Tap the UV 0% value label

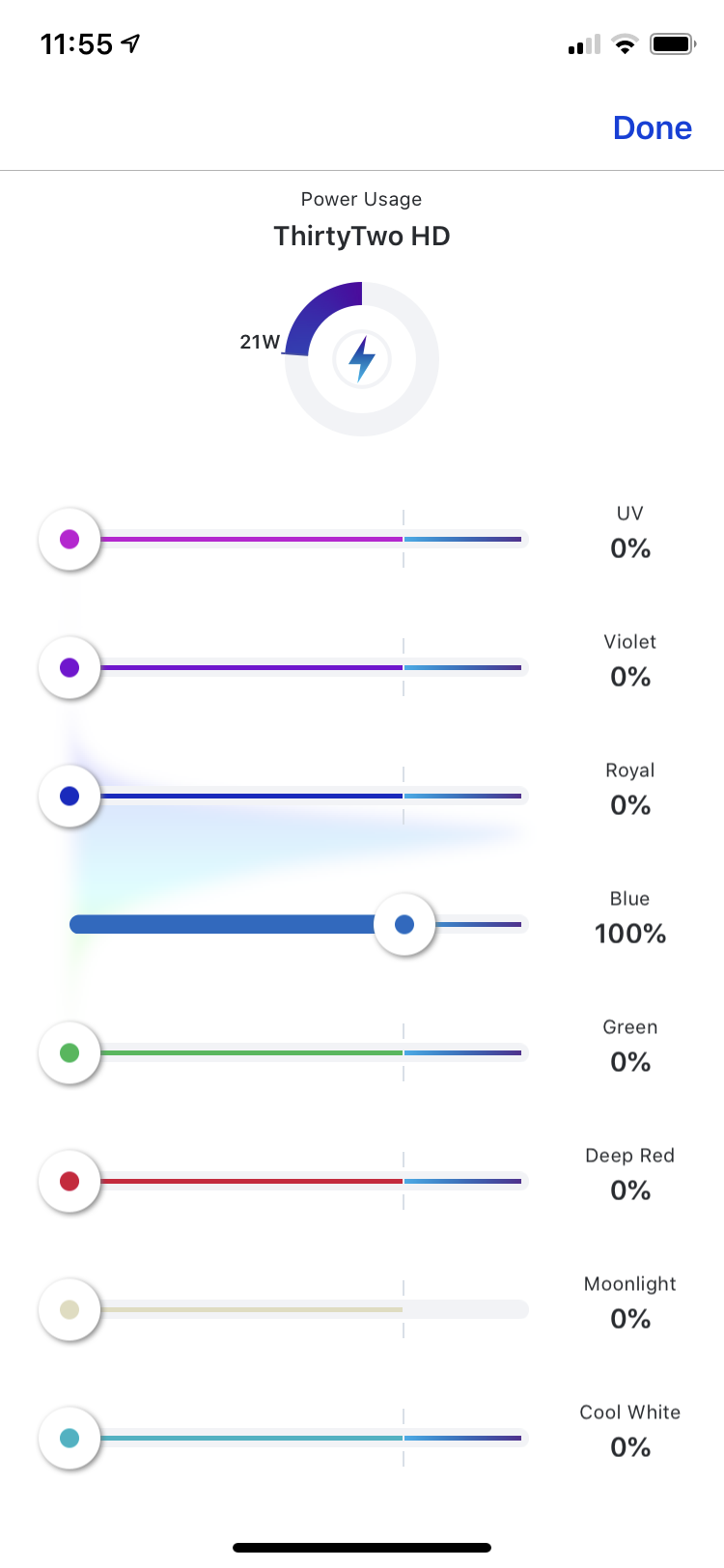click(630, 548)
